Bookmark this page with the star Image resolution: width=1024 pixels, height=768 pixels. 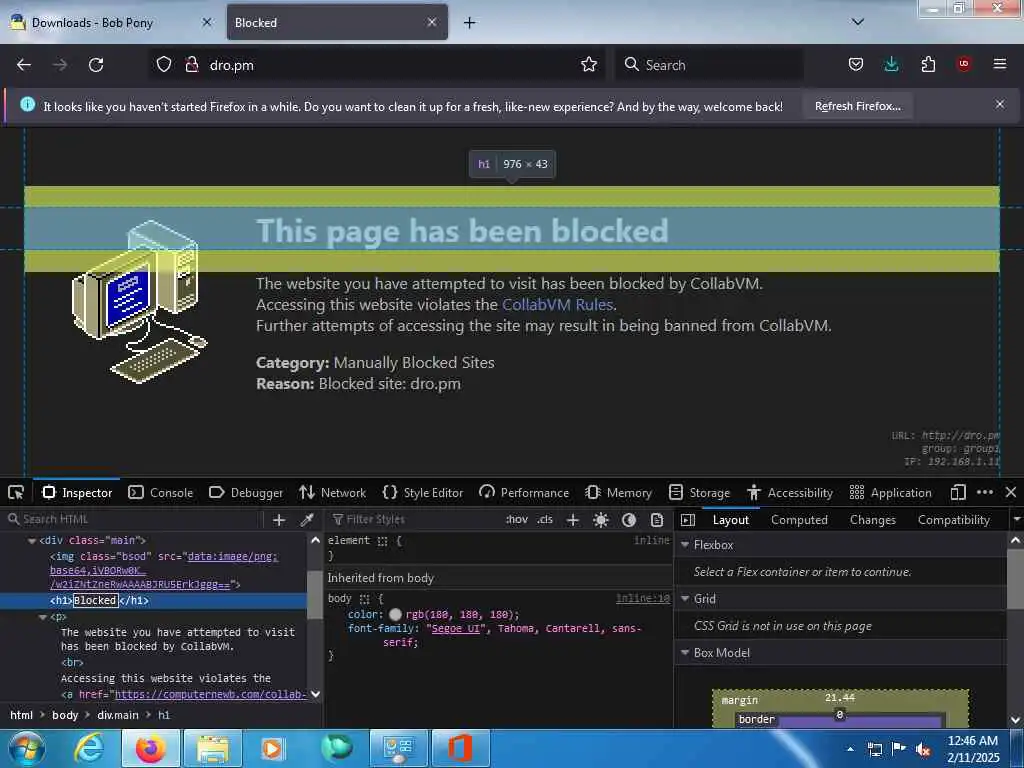point(589,64)
